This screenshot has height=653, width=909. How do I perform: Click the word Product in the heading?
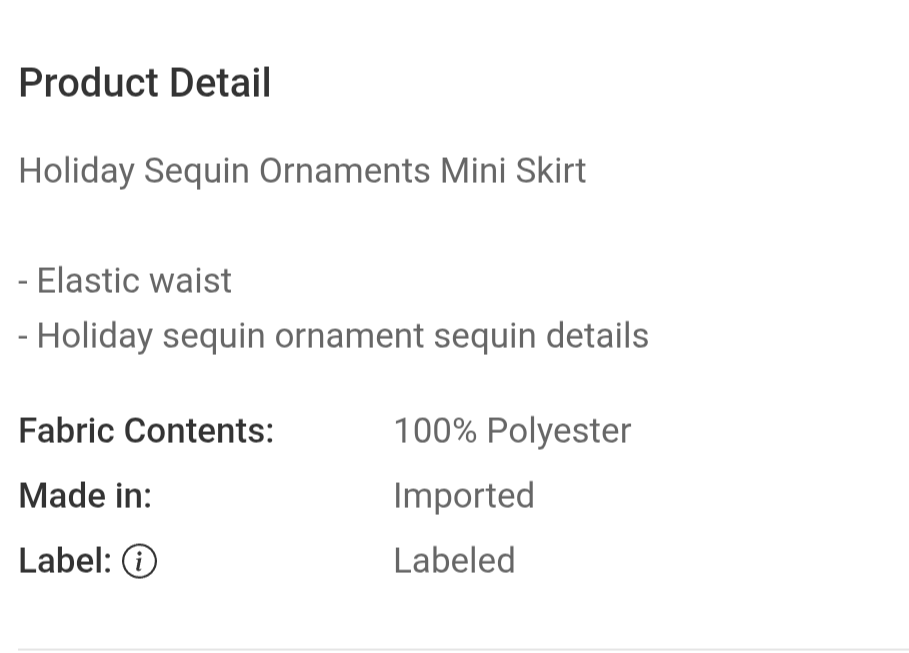point(88,83)
